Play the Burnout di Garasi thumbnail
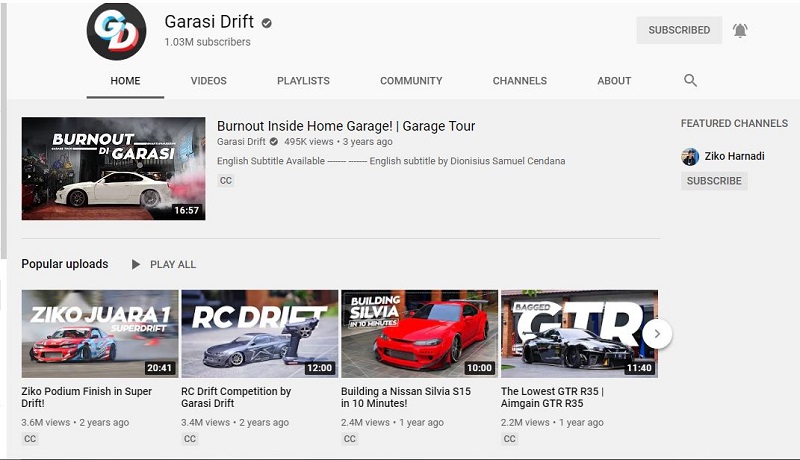Viewport: 800px width, 460px height. click(x=113, y=169)
